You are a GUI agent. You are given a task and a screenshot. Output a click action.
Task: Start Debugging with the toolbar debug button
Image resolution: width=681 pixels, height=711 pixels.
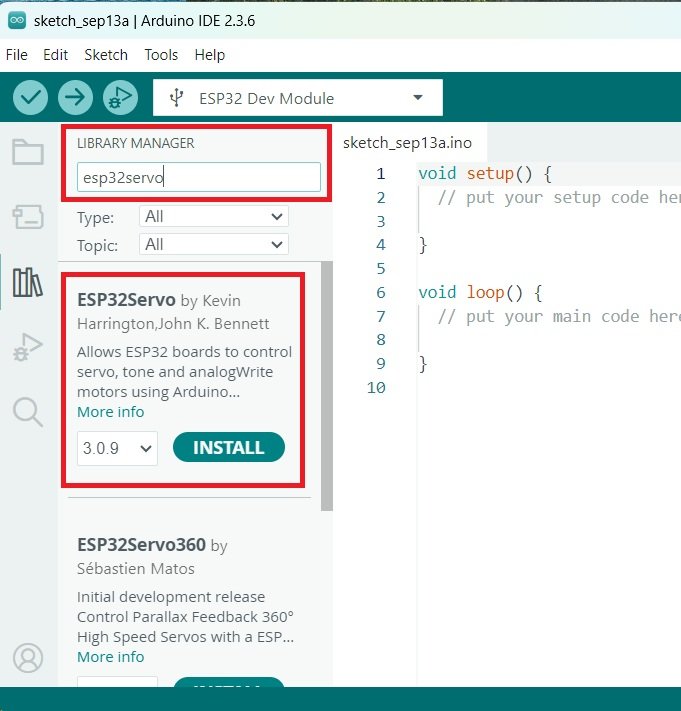click(x=120, y=97)
